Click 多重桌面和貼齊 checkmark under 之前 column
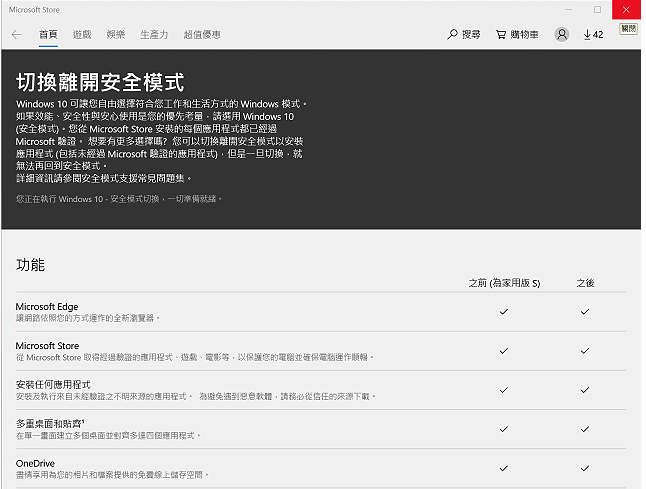This screenshot has width=646, height=489. (504, 429)
